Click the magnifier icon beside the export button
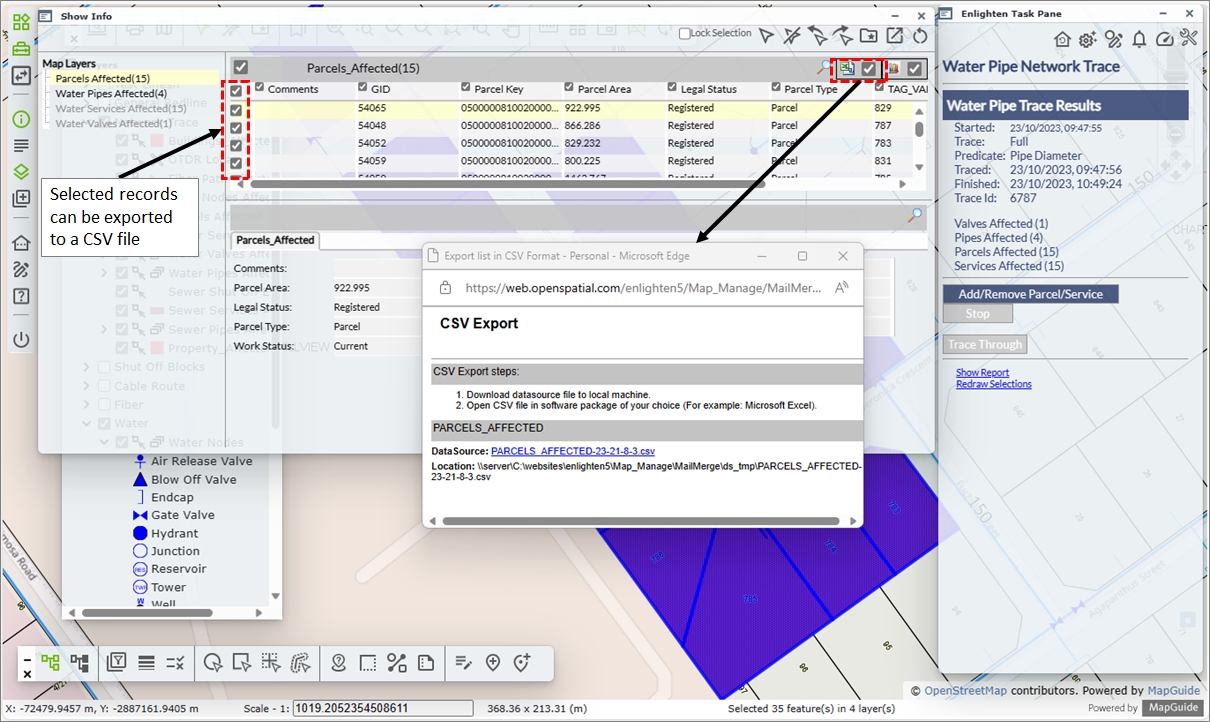This screenshot has width=1210, height=722. point(823,68)
